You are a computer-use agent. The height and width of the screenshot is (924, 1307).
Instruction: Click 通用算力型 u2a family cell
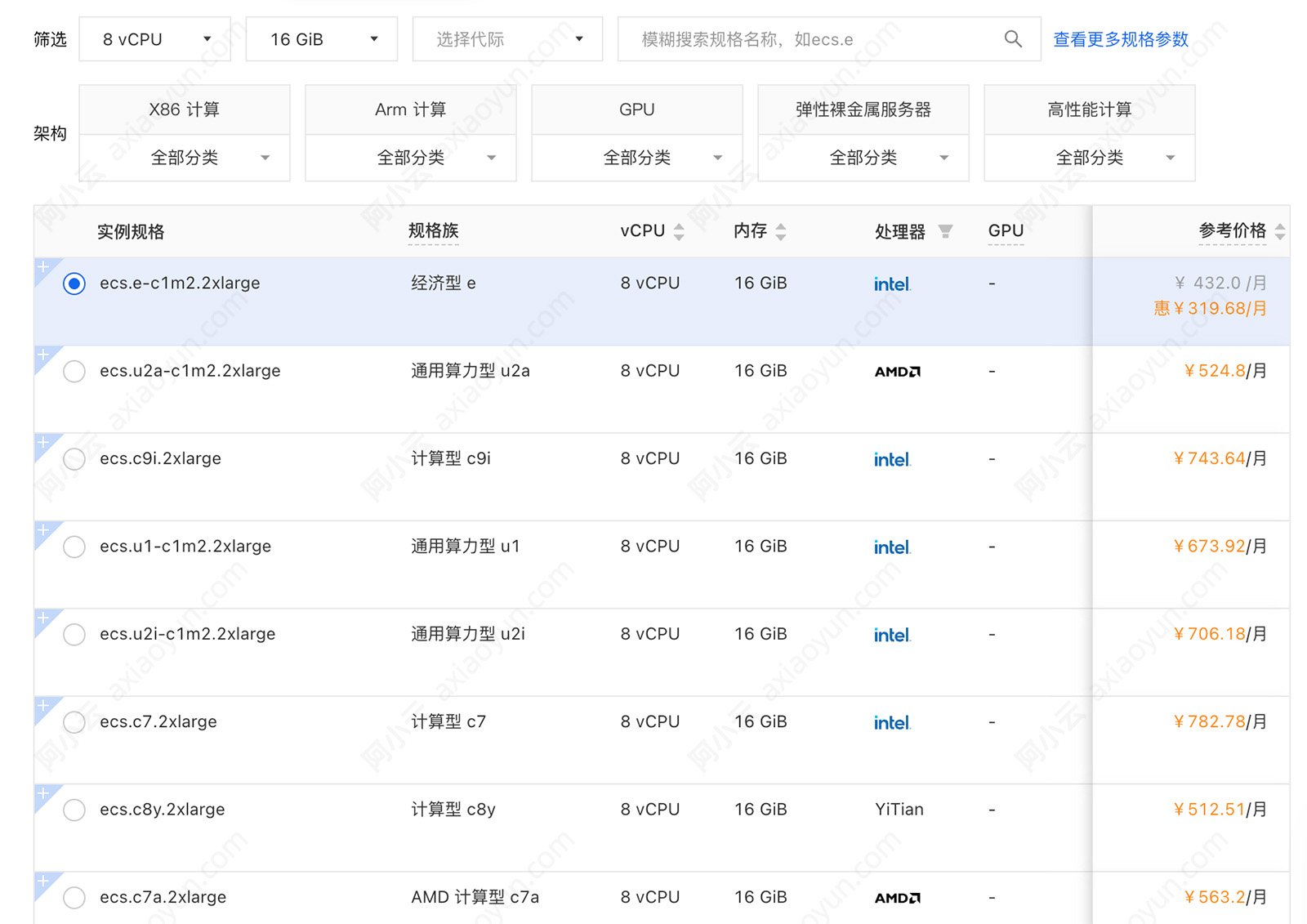pyautogui.click(x=471, y=371)
